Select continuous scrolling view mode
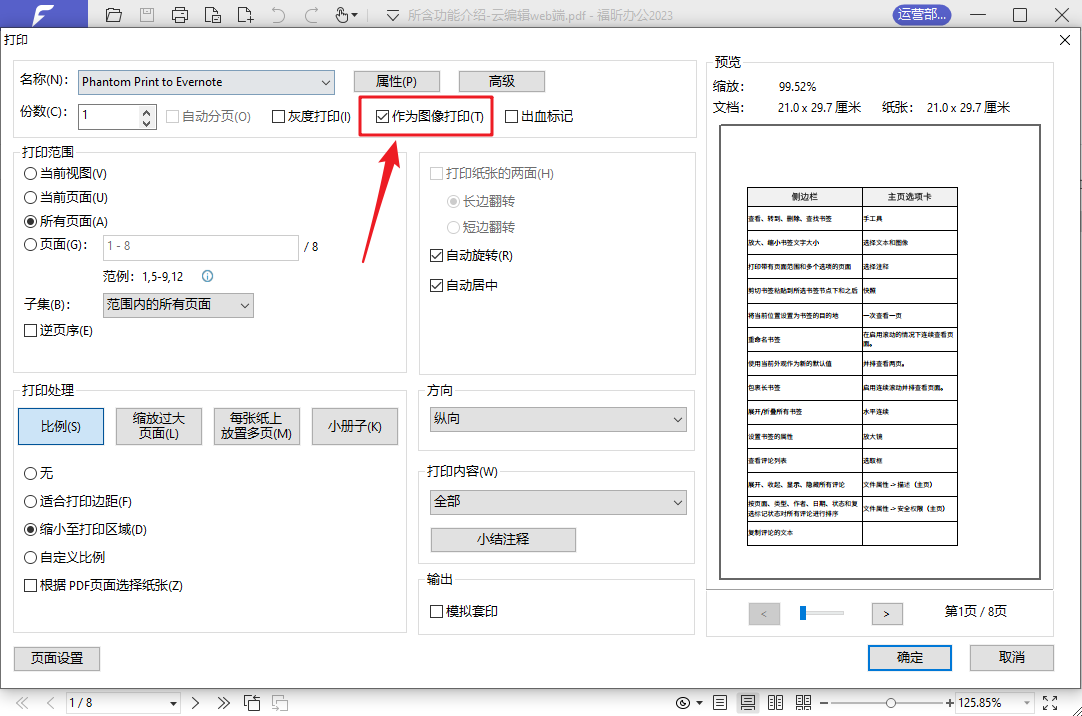 click(x=747, y=702)
